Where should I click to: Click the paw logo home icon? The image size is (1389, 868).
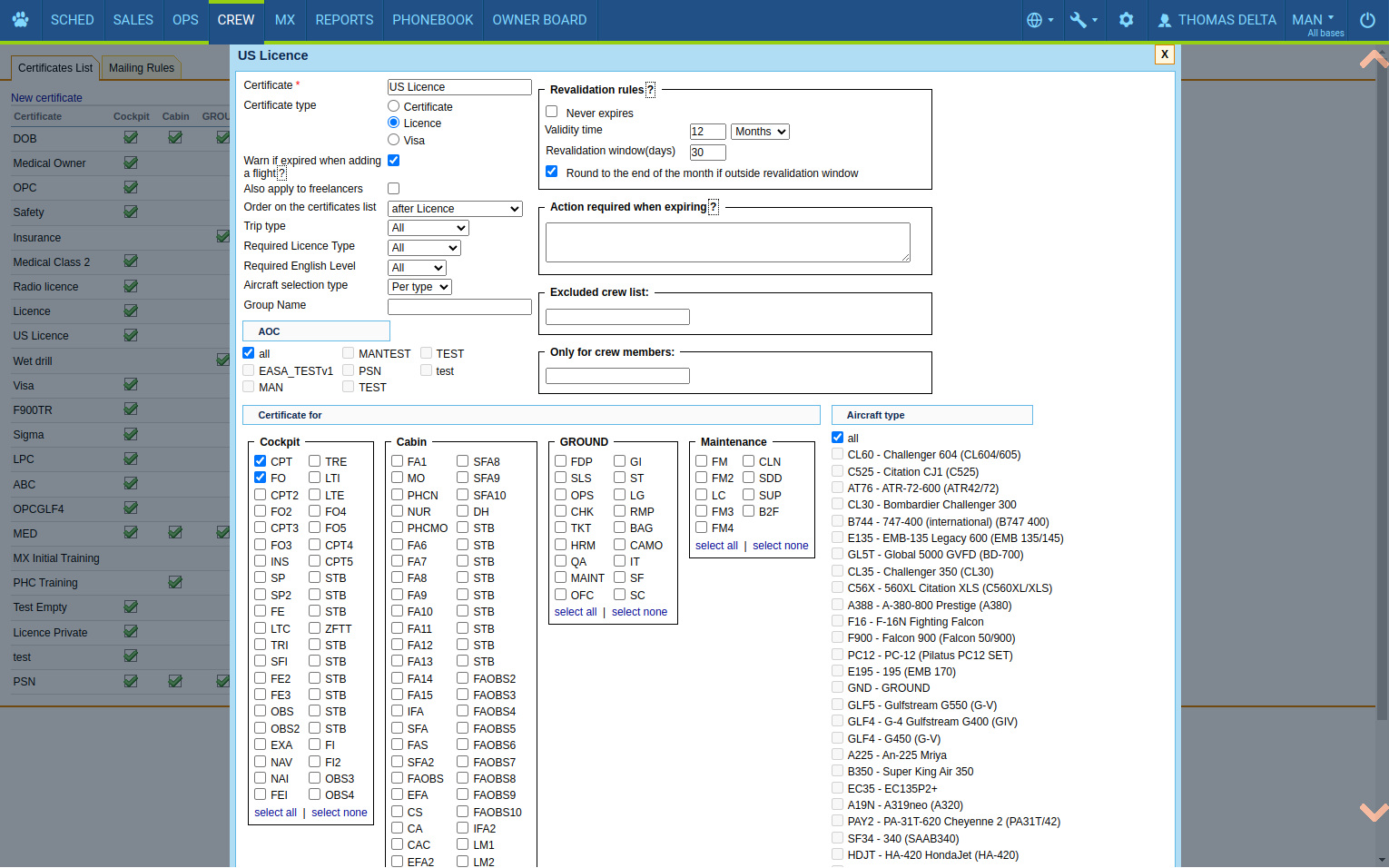[20, 19]
